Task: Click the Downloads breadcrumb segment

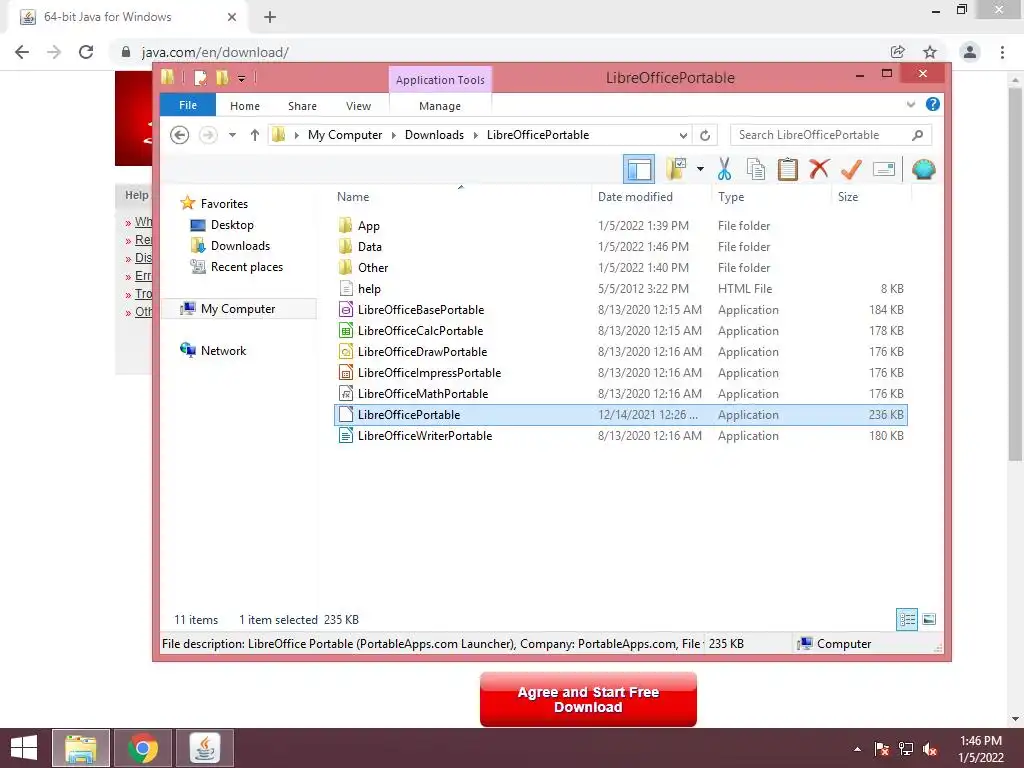Action: point(434,135)
